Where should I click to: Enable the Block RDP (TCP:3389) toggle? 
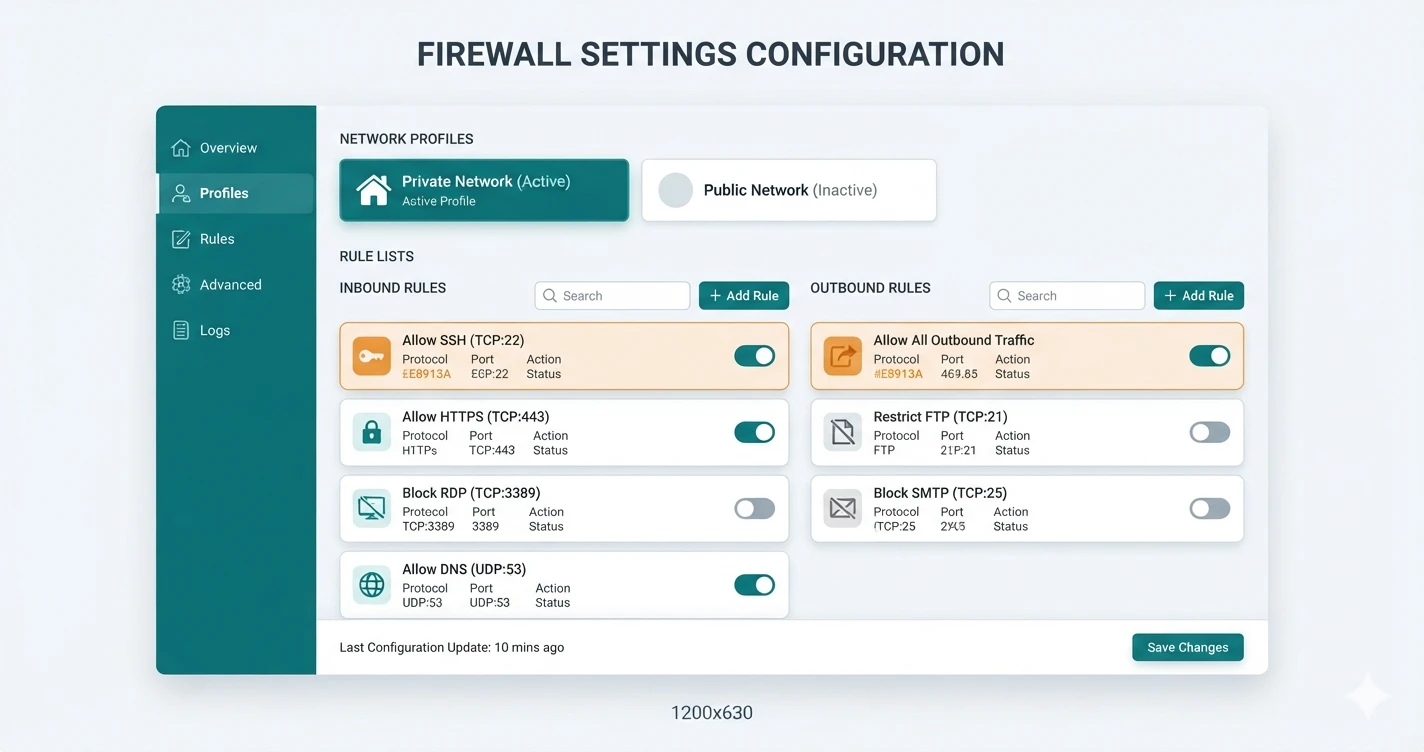tap(755, 508)
